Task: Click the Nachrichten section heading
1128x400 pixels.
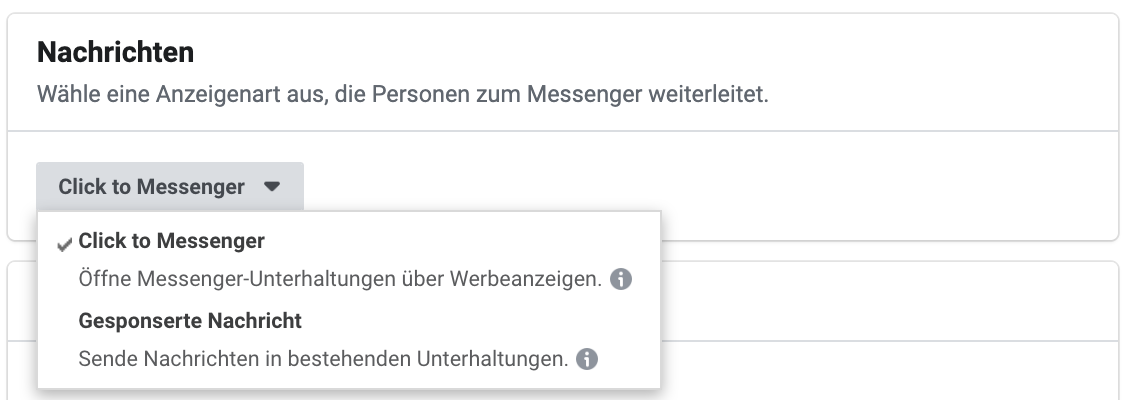Action: coord(115,53)
